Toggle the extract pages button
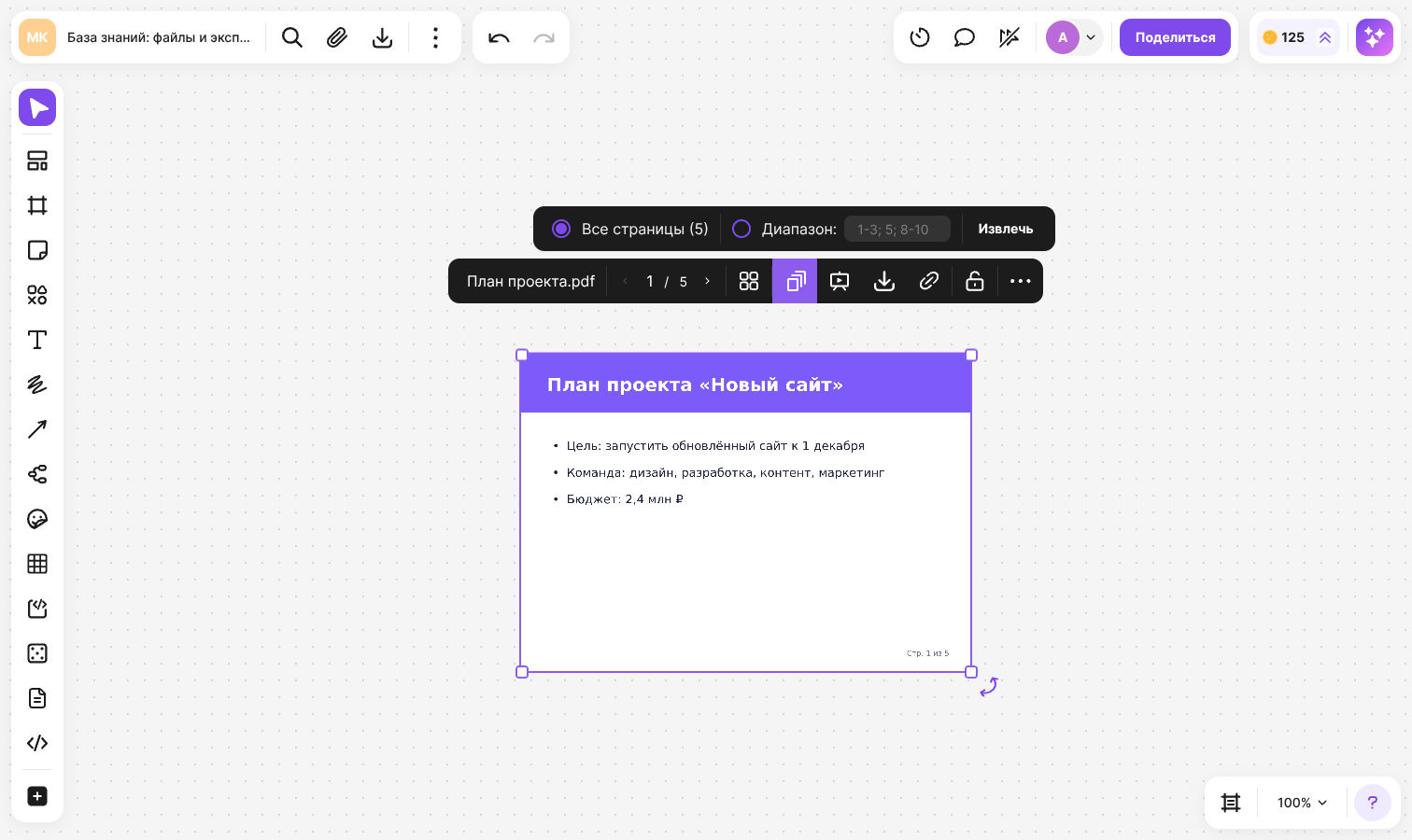 click(795, 281)
